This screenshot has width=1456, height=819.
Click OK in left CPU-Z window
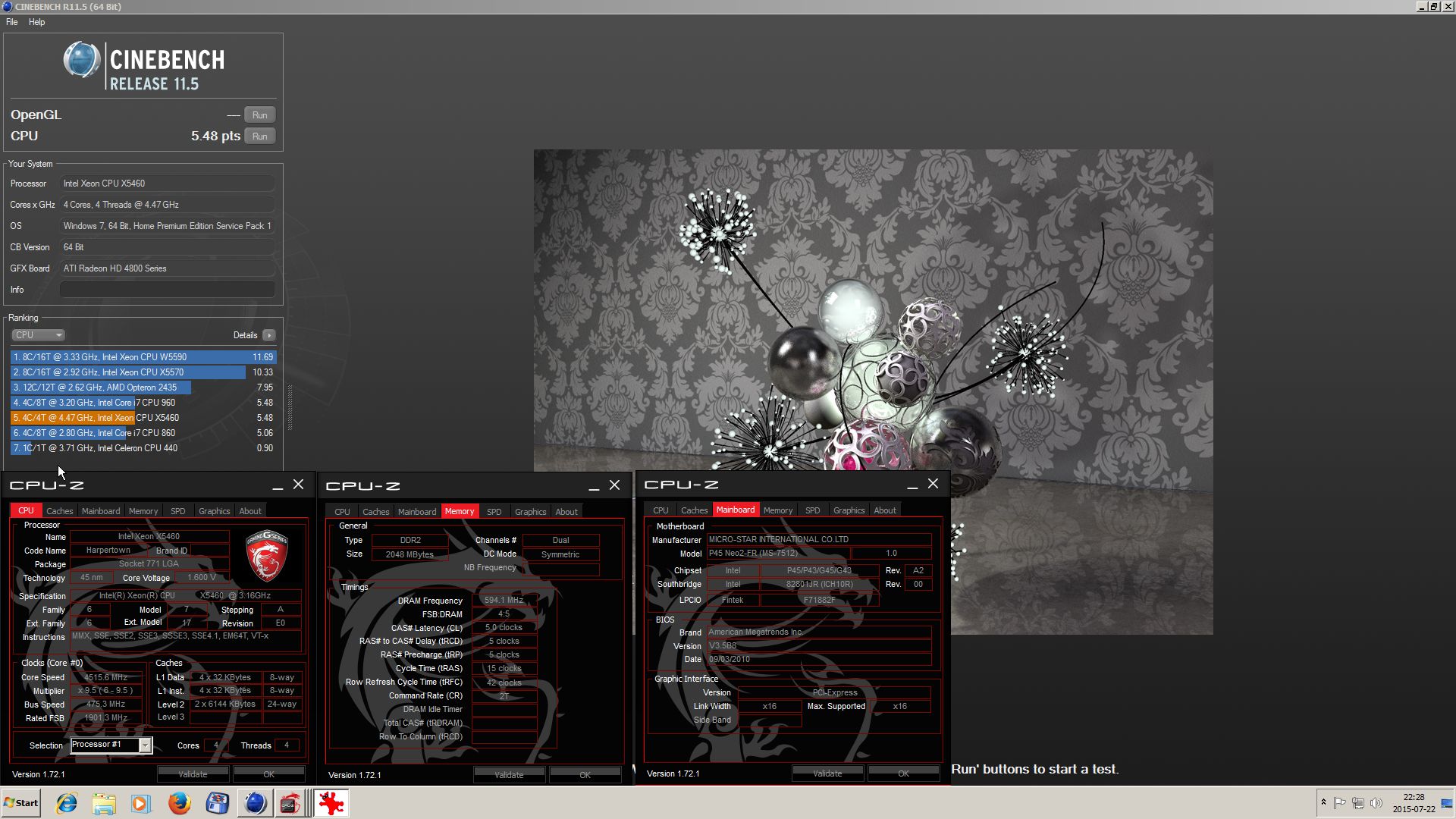pyautogui.click(x=268, y=774)
